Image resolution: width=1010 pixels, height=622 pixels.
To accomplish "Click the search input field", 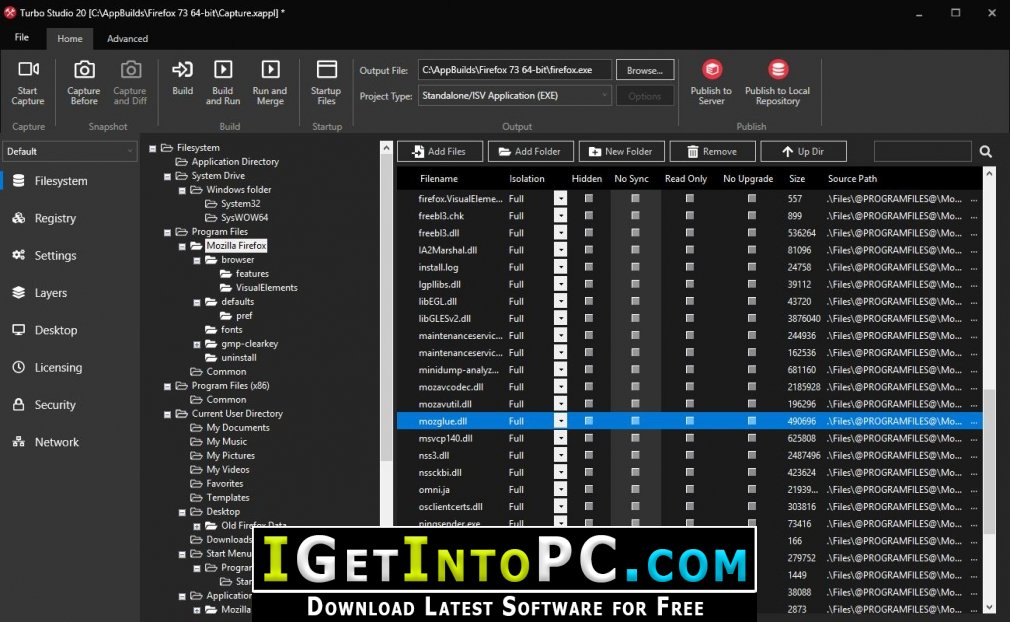I will [x=922, y=151].
